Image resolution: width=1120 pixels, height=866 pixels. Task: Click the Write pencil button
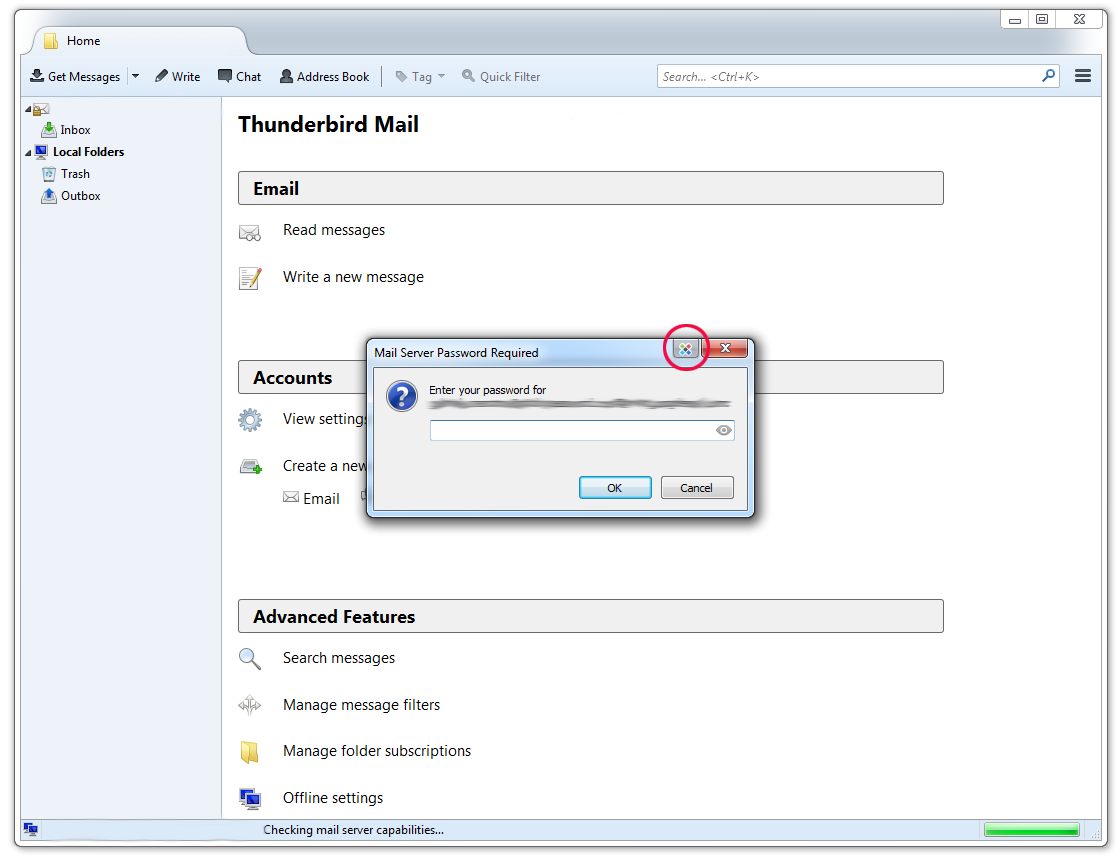tap(177, 76)
